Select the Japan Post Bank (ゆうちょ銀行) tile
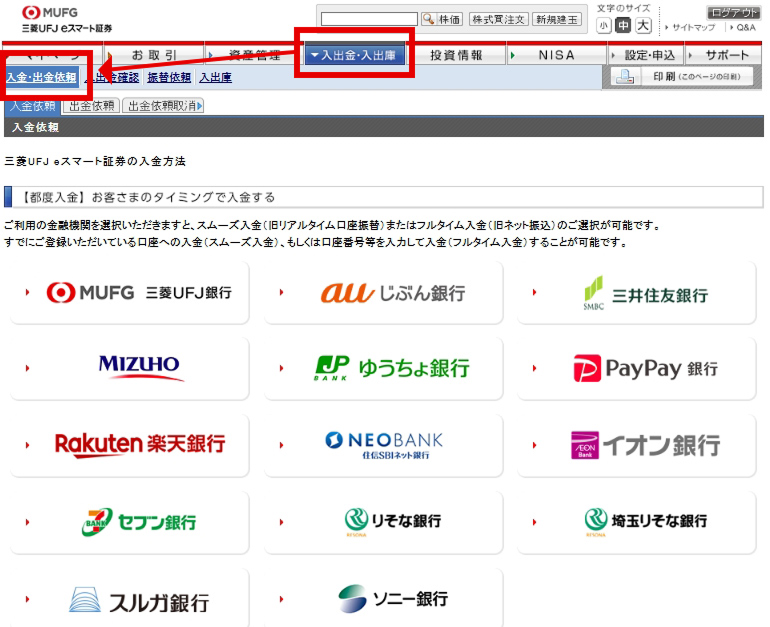This screenshot has width=770, height=627. [384, 368]
